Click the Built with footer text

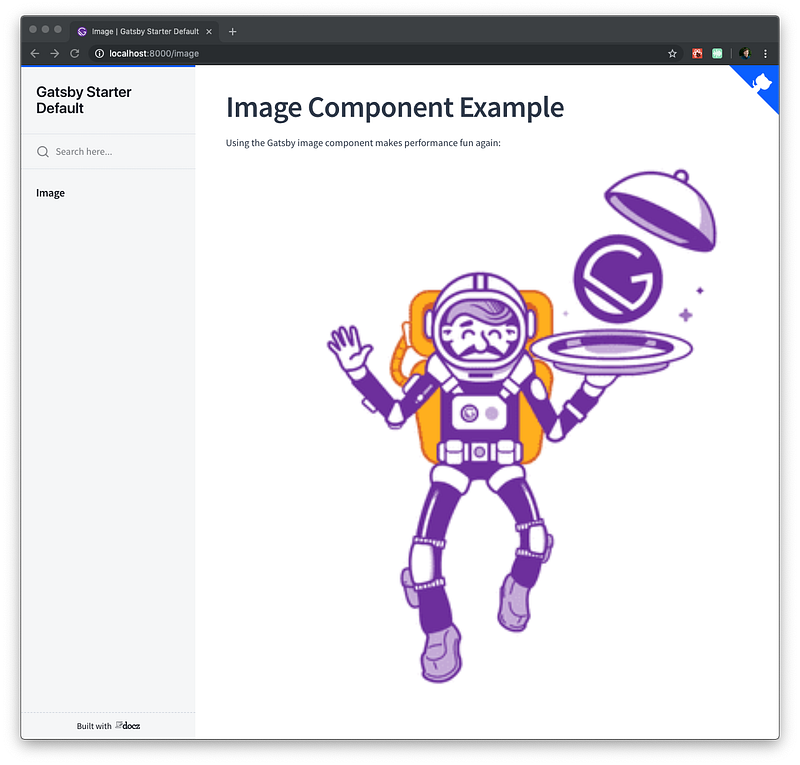point(94,726)
